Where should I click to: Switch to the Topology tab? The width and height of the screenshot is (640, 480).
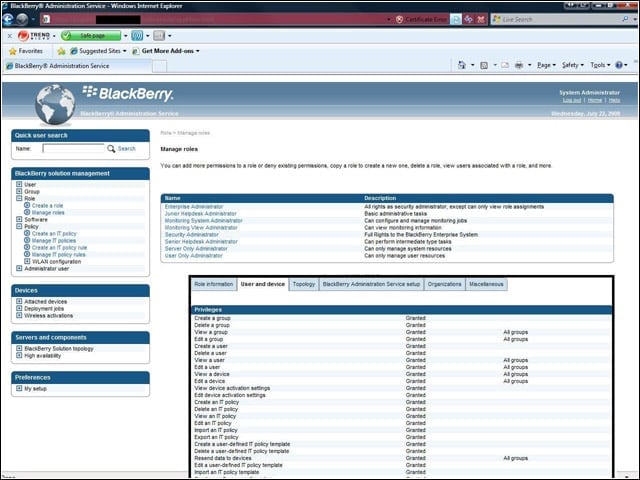(x=304, y=284)
